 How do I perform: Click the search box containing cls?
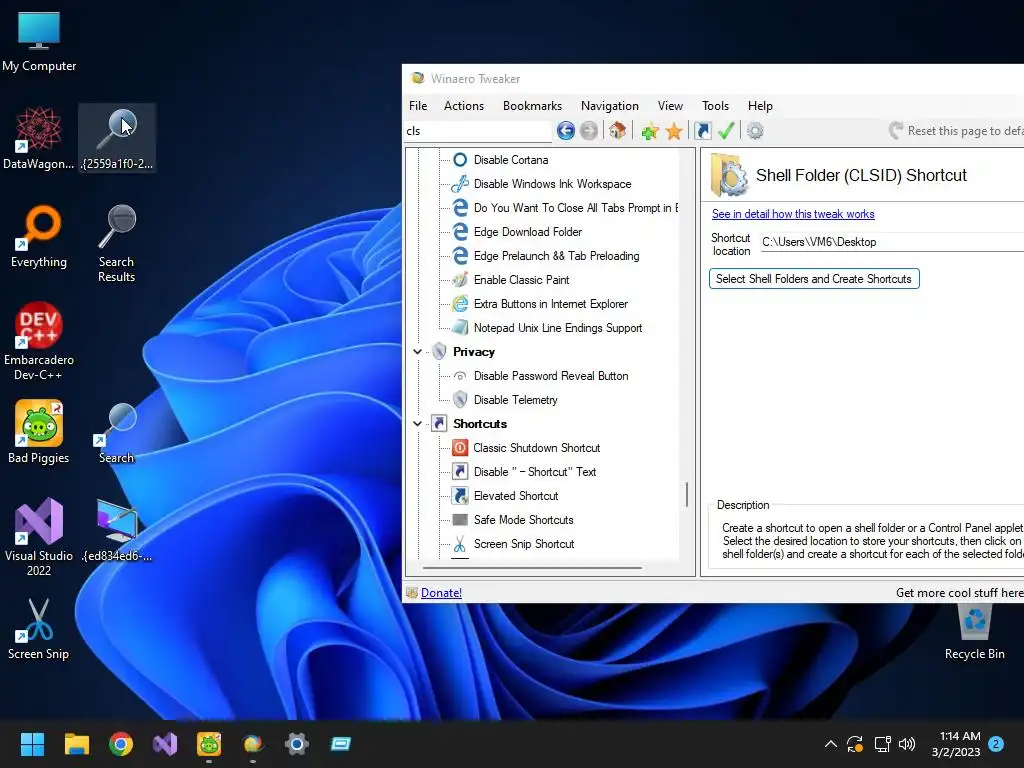click(x=478, y=131)
